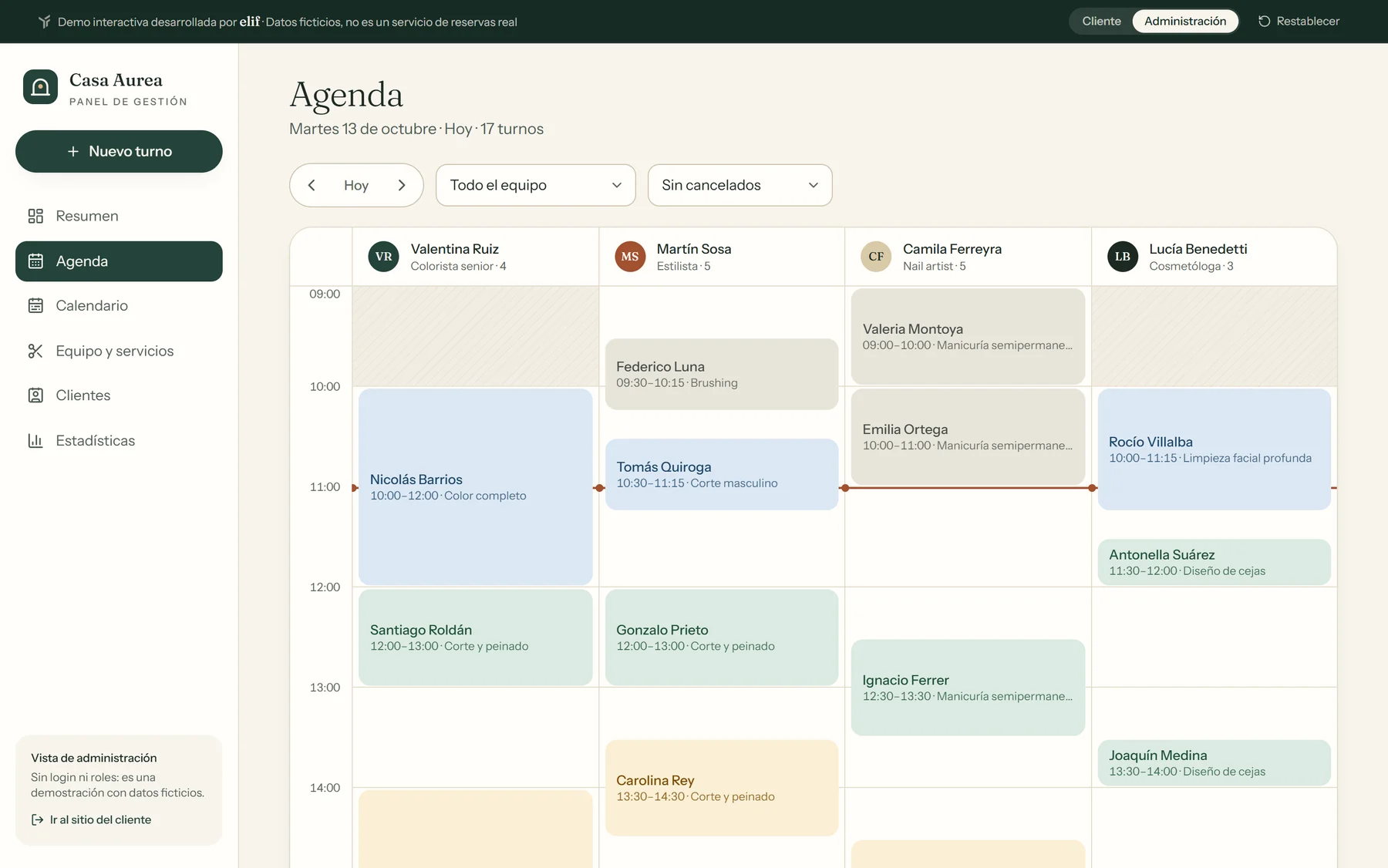Select the Administración view toggle
This screenshot has height=868, width=1388.
coord(1185,22)
